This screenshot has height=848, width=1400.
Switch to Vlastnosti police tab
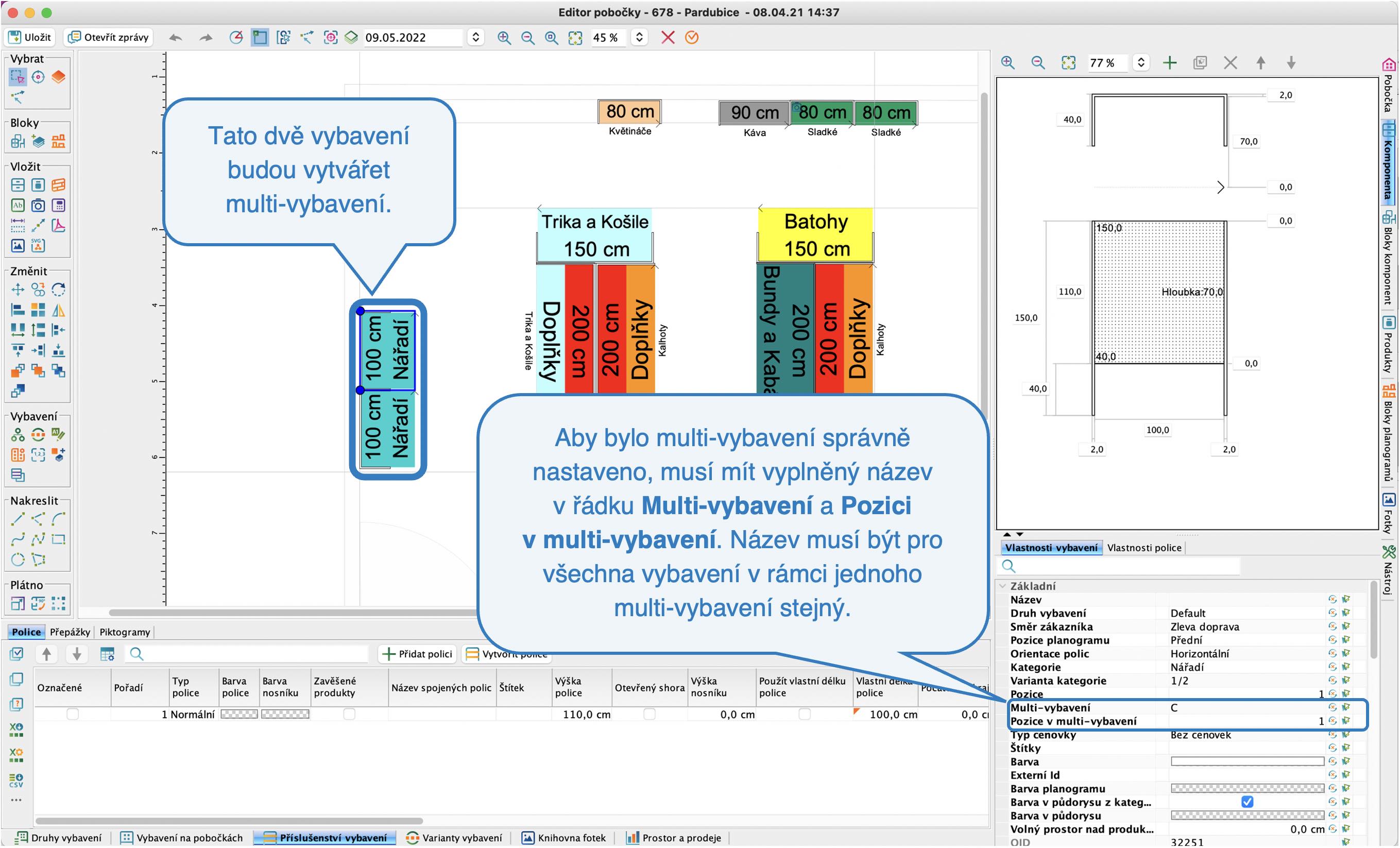1144,548
